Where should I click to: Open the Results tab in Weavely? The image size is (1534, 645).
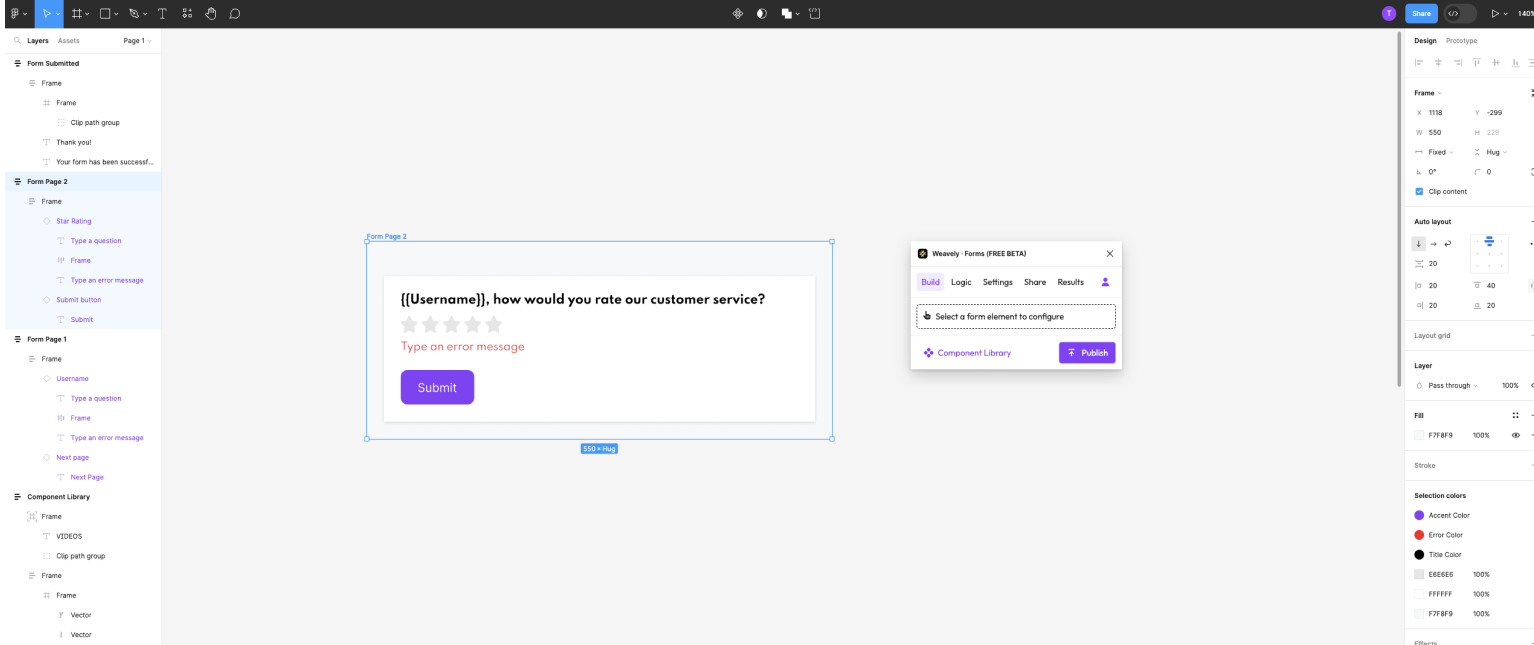[1071, 282]
